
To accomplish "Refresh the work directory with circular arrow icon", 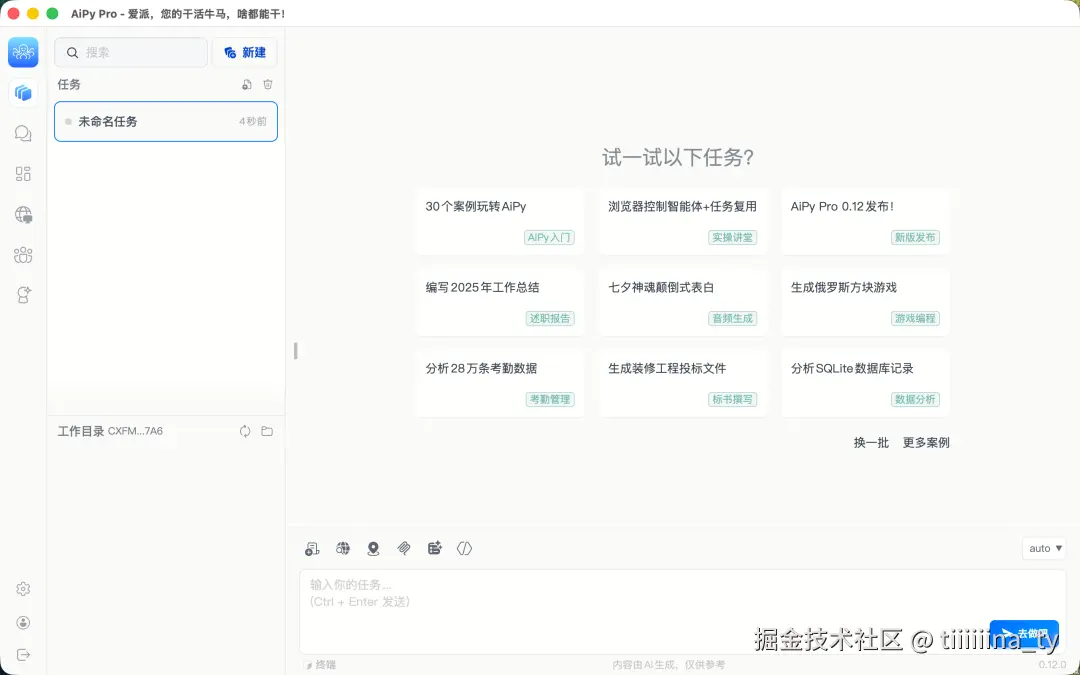I will point(245,431).
